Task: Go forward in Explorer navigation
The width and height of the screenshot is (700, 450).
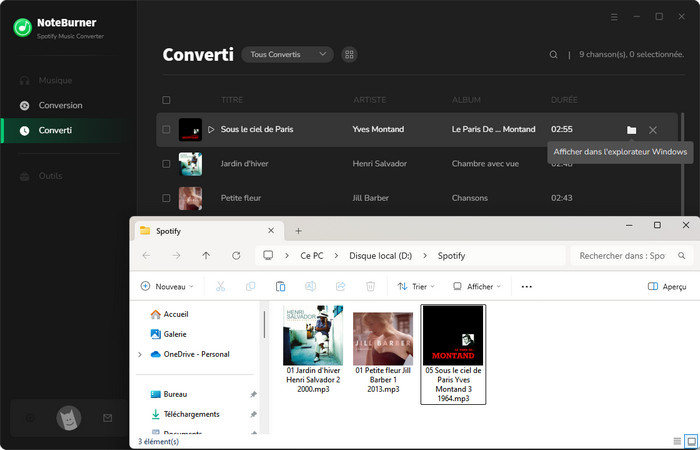Action: click(x=176, y=256)
